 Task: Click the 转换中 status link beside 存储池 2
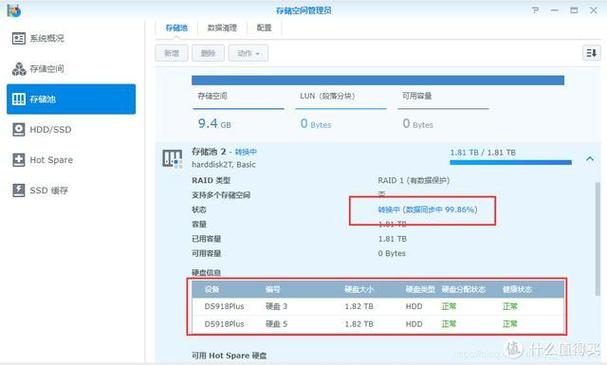[246, 152]
